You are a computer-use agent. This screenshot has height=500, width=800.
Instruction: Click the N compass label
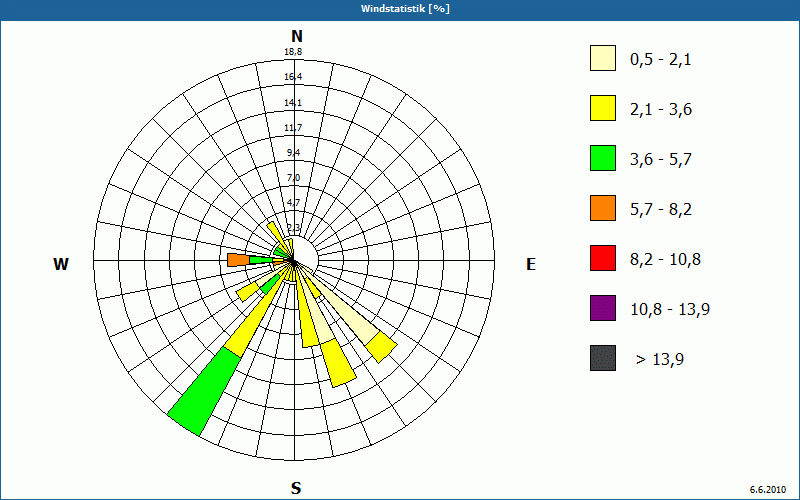[x=297, y=36]
